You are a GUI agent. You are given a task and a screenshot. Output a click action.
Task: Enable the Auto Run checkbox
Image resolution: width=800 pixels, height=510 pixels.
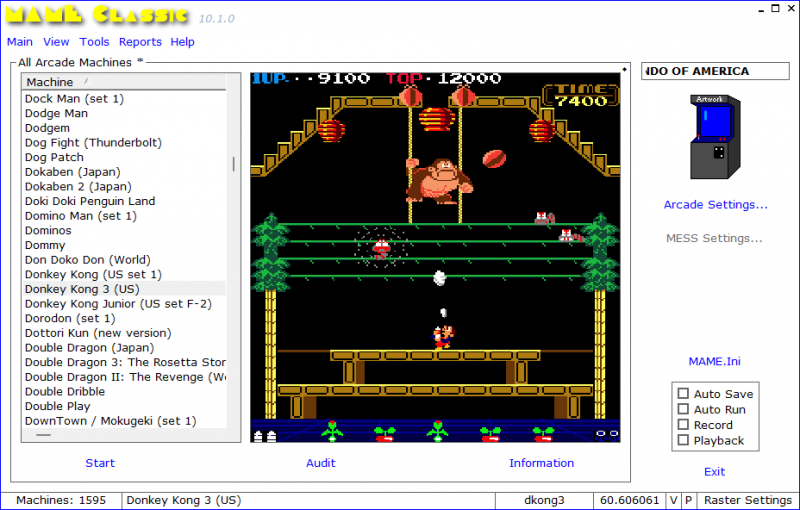683,409
